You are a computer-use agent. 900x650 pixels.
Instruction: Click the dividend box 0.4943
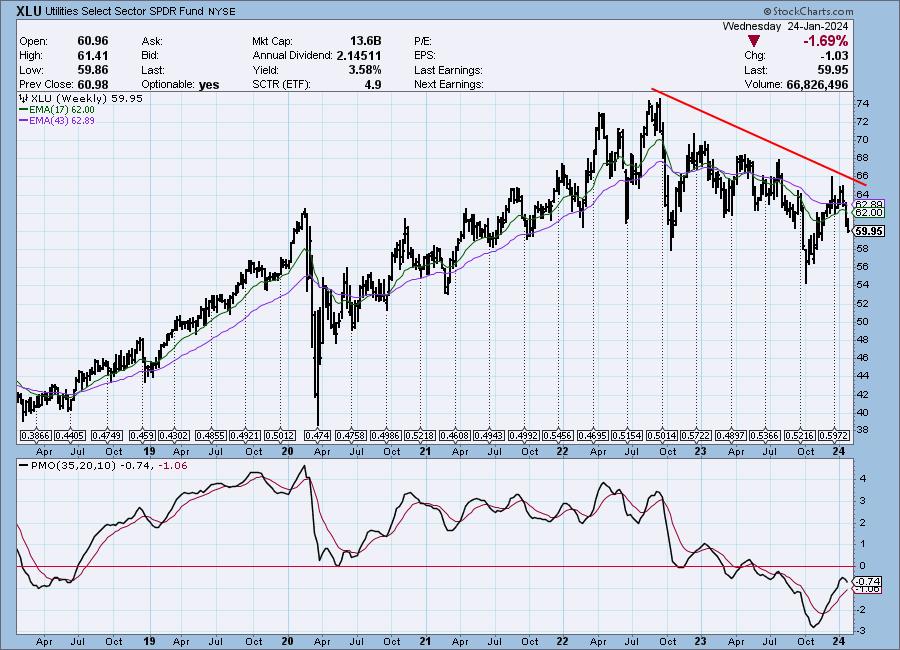tap(490, 436)
